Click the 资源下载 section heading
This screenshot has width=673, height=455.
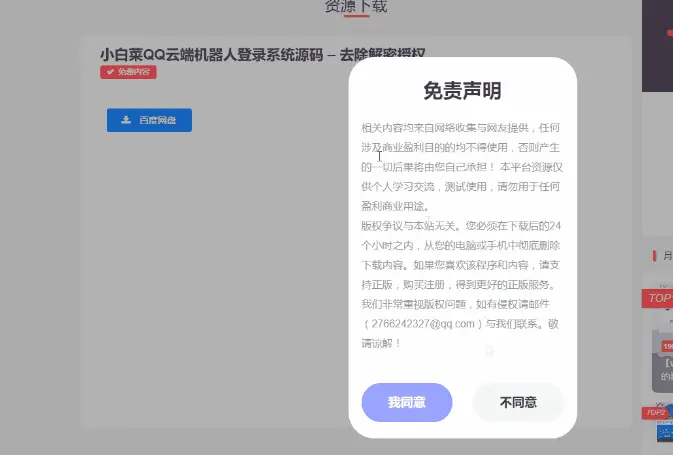click(356, 6)
